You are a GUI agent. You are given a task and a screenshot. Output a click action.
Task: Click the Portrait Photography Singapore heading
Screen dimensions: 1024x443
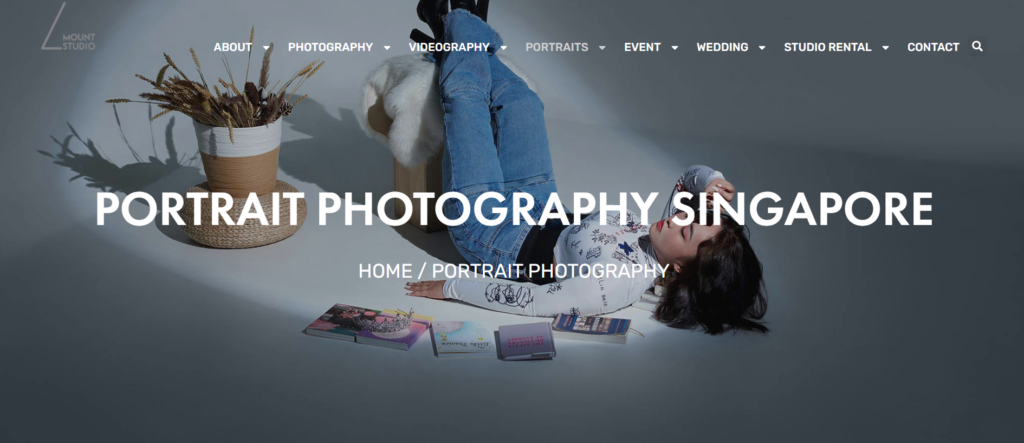pyautogui.click(x=514, y=208)
